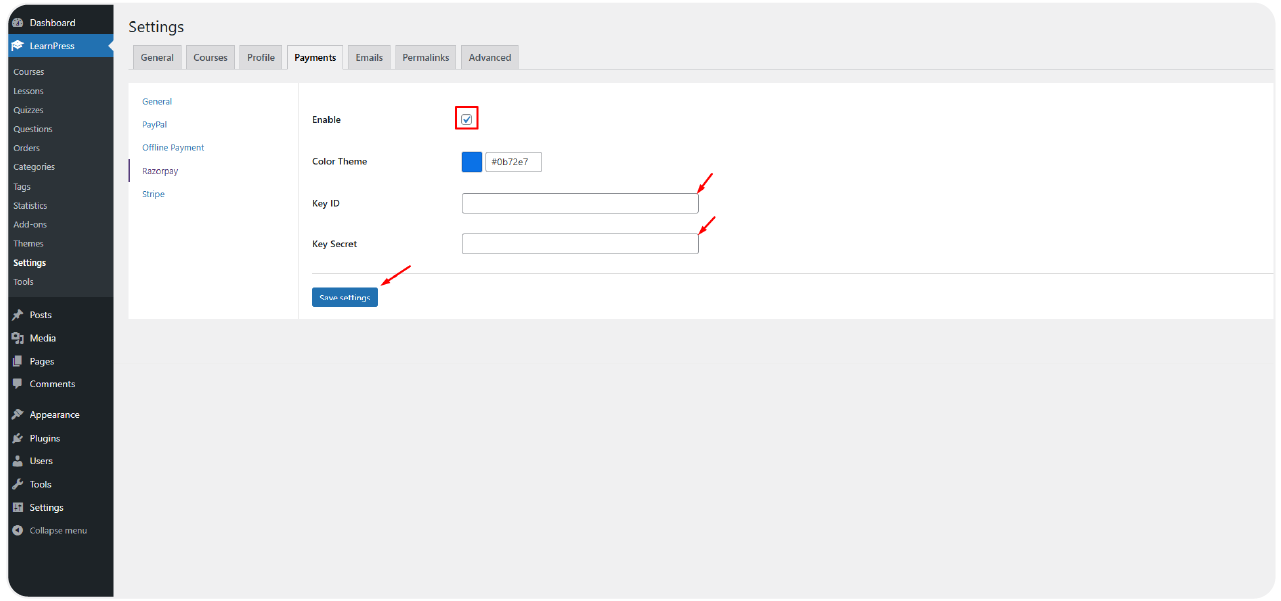Open the PayPal payment section
The width and height of the screenshot is (1281, 601).
(154, 125)
